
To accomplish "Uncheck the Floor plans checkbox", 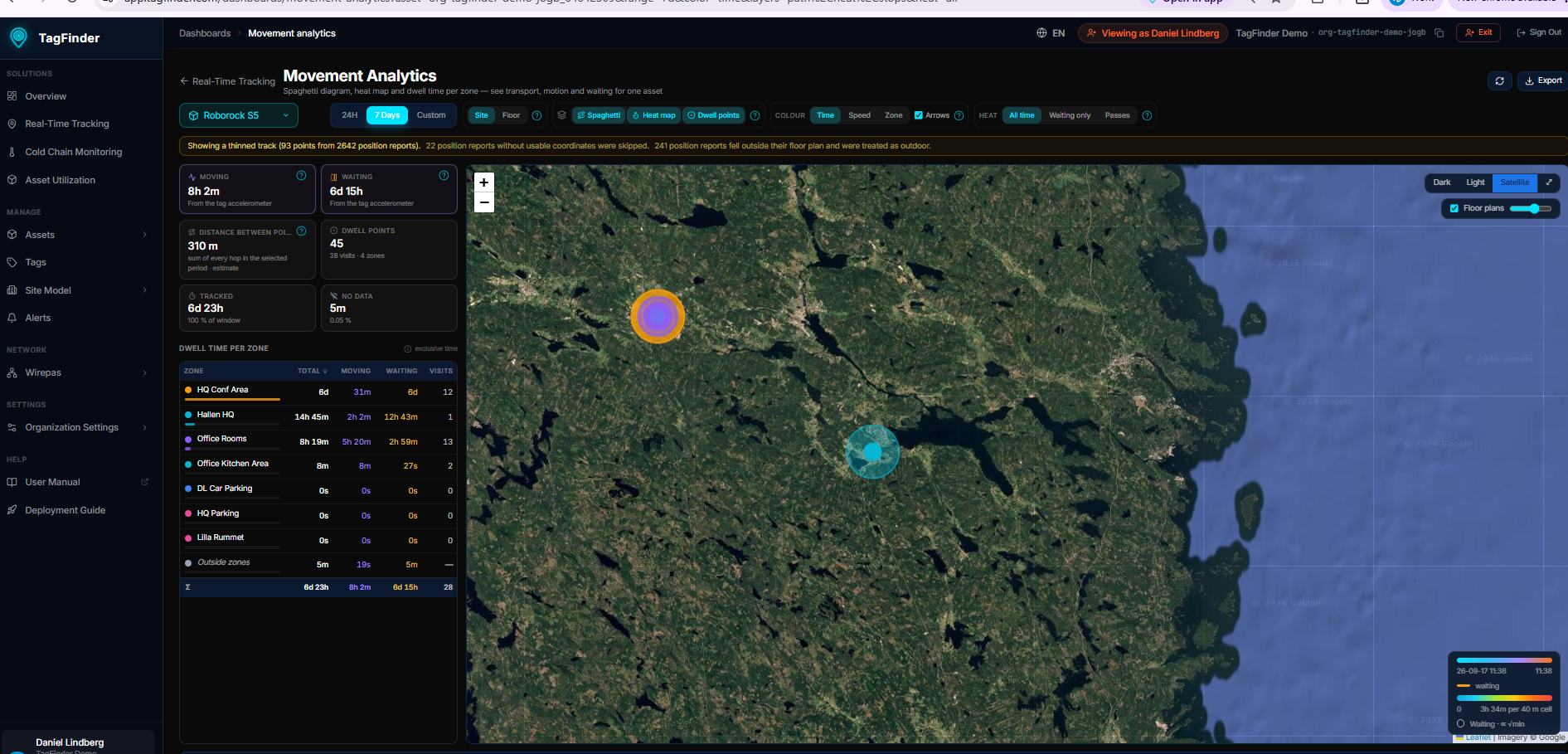I will point(1454,208).
